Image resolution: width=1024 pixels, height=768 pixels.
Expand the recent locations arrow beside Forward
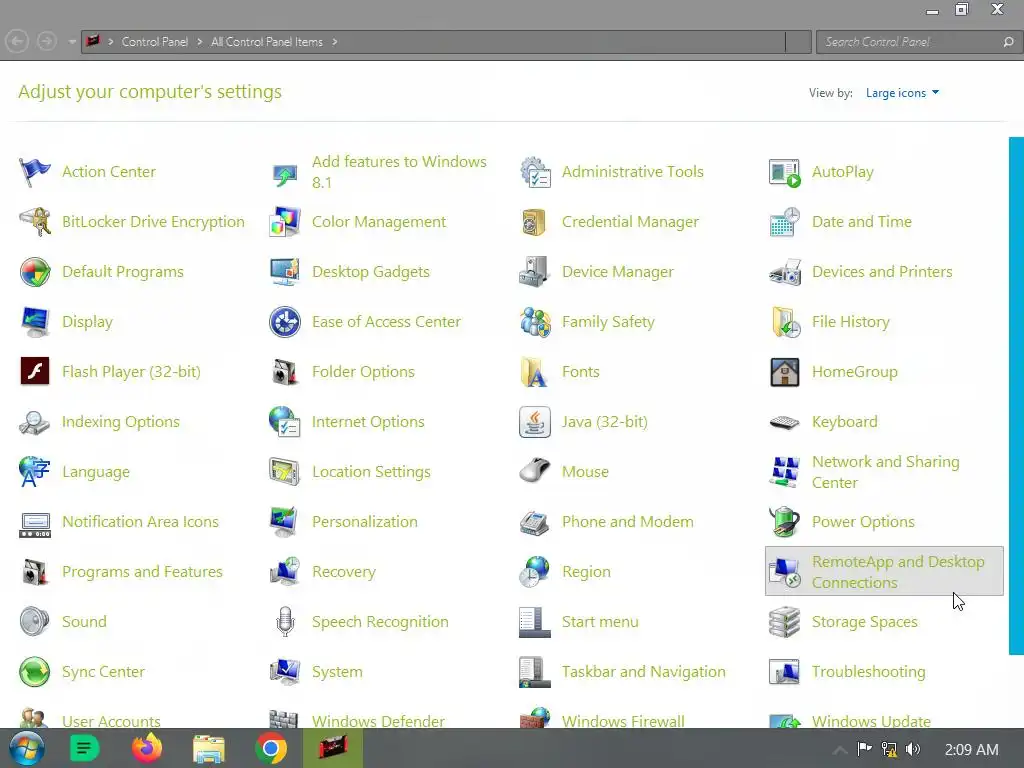click(71, 42)
